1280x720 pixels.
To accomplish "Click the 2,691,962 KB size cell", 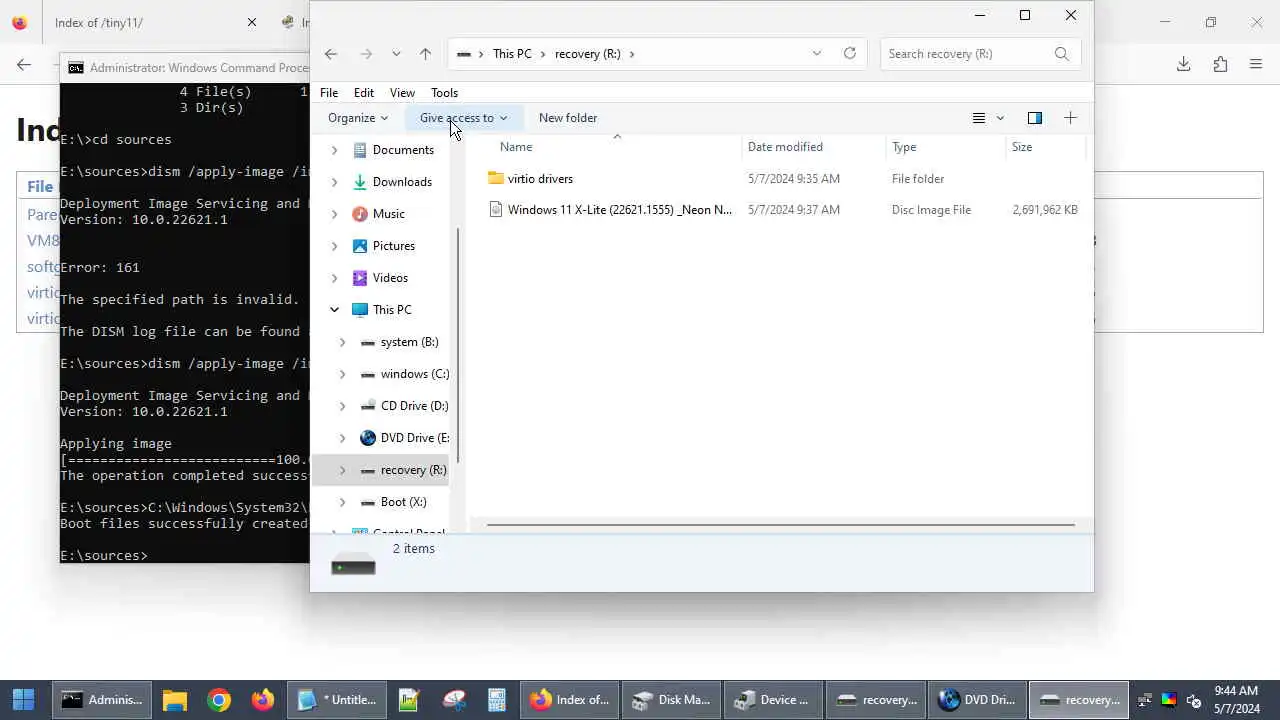I will (x=1045, y=210).
